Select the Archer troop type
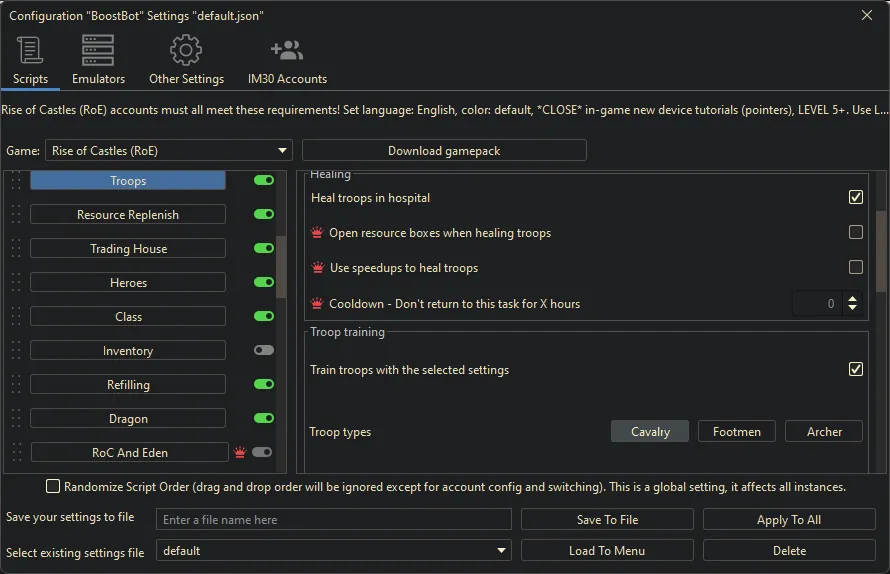 point(824,431)
